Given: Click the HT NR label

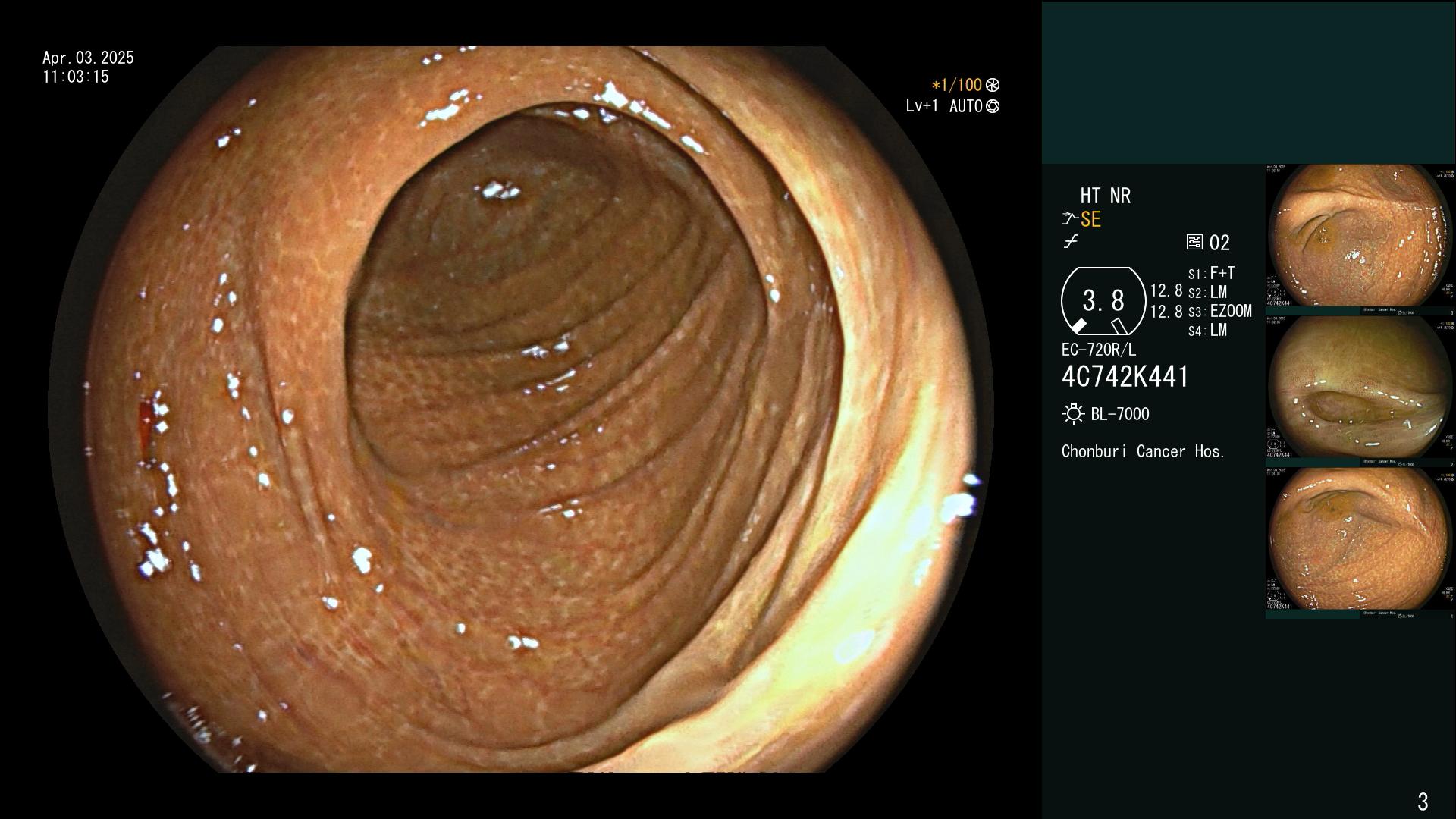Looking at the screenshot, I should (x=1105, y=196).
